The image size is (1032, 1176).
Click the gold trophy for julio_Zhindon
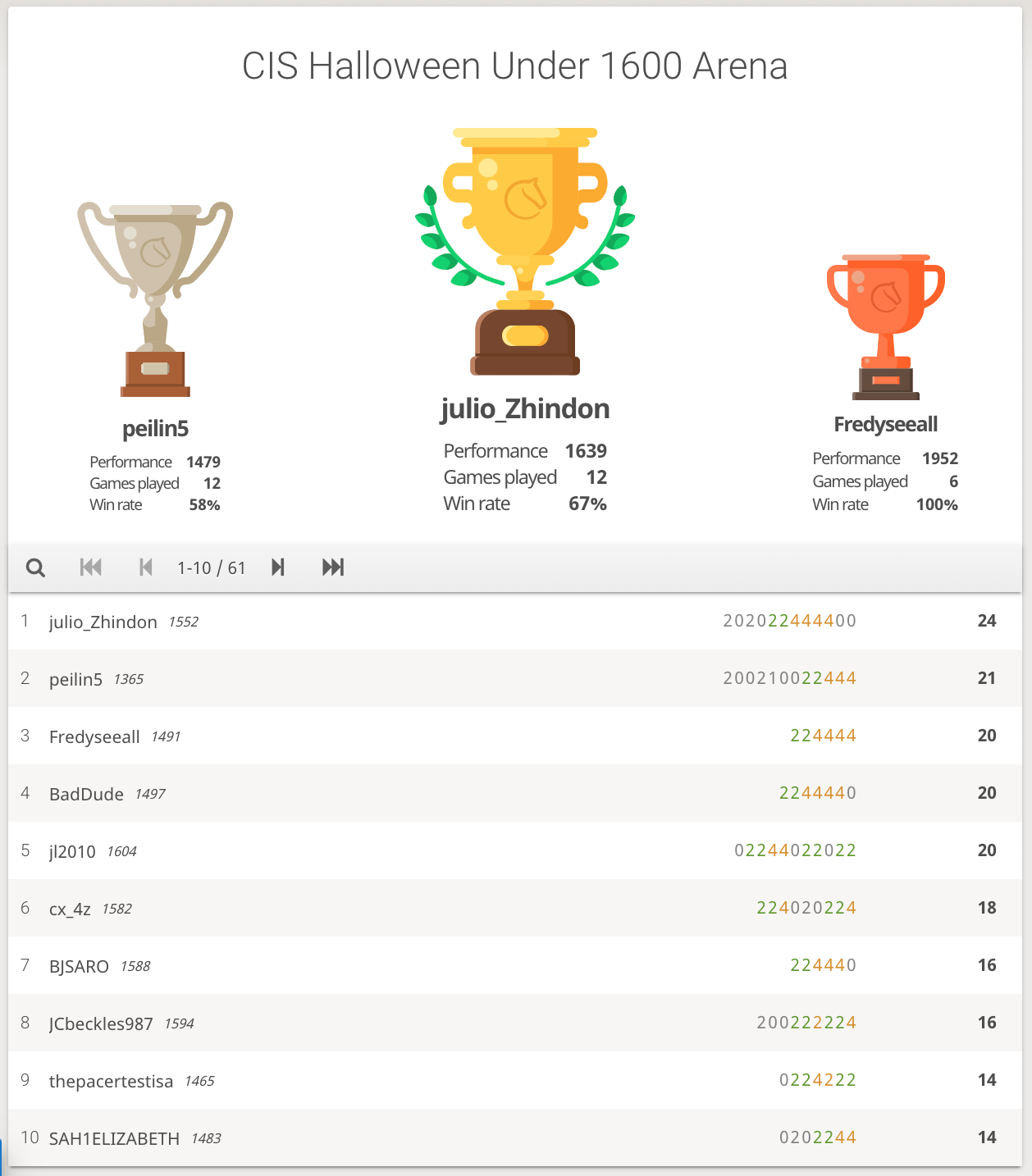(525, 251)
